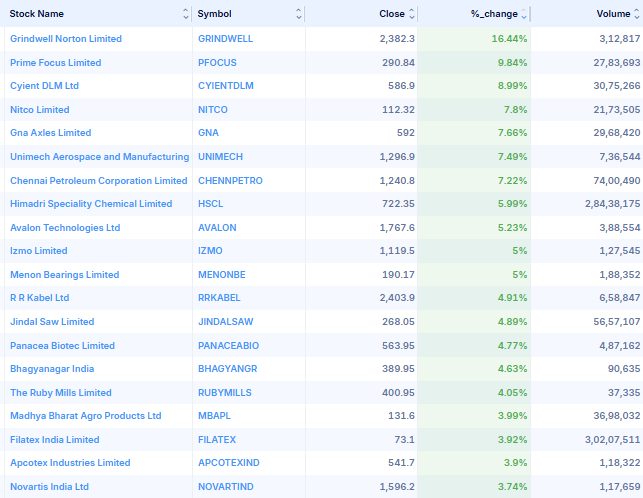Image resolution: width=643 pixels, height=498 pixels.
Task: Open Cyient DLM Ltd stock link
Action: 44,86
